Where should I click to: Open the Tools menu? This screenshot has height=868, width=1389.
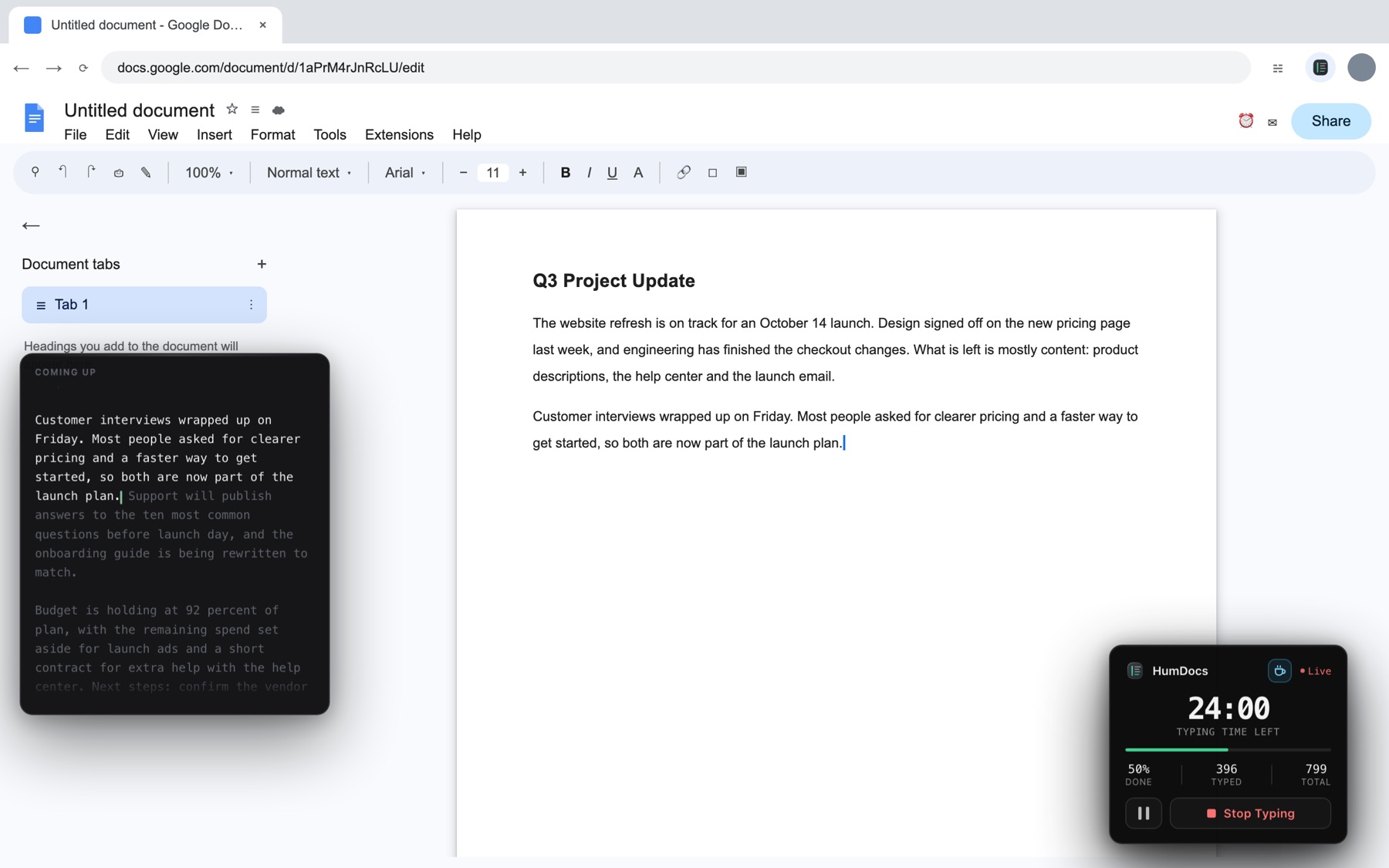(330, 134)
